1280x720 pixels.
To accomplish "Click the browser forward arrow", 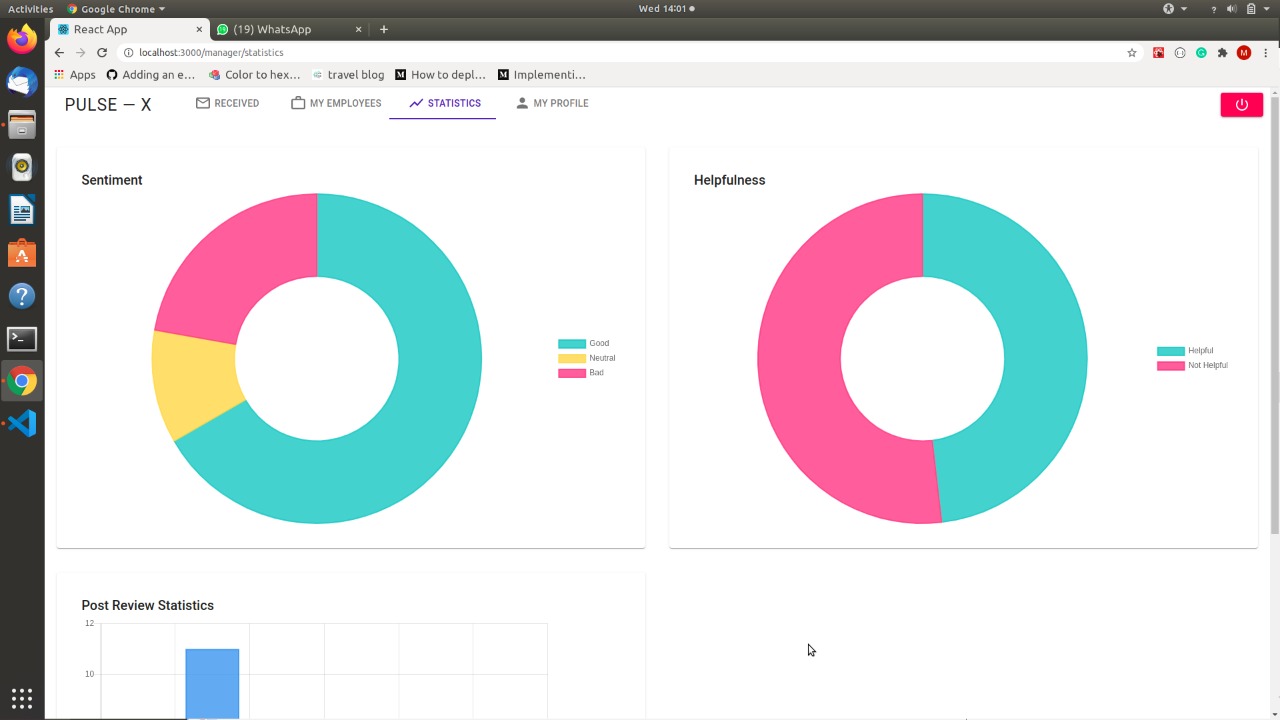I will point(80,52).
